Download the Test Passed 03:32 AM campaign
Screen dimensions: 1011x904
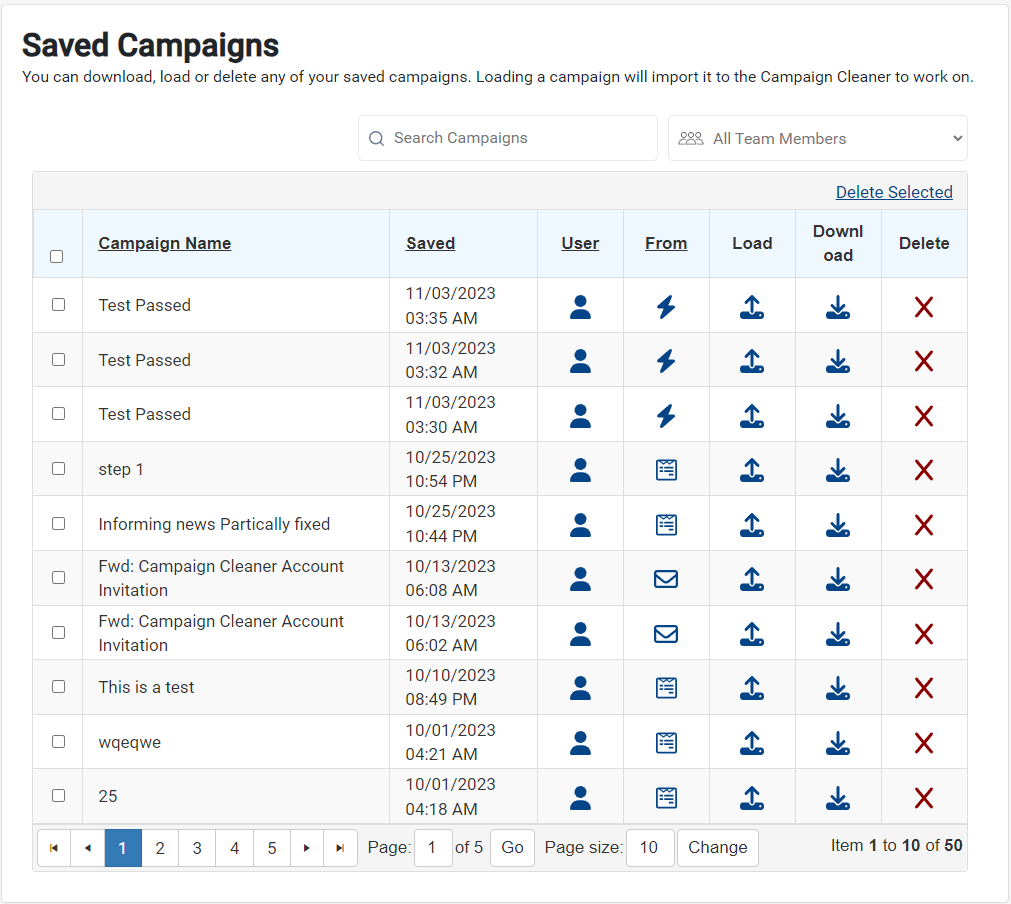tap(838, 361)
